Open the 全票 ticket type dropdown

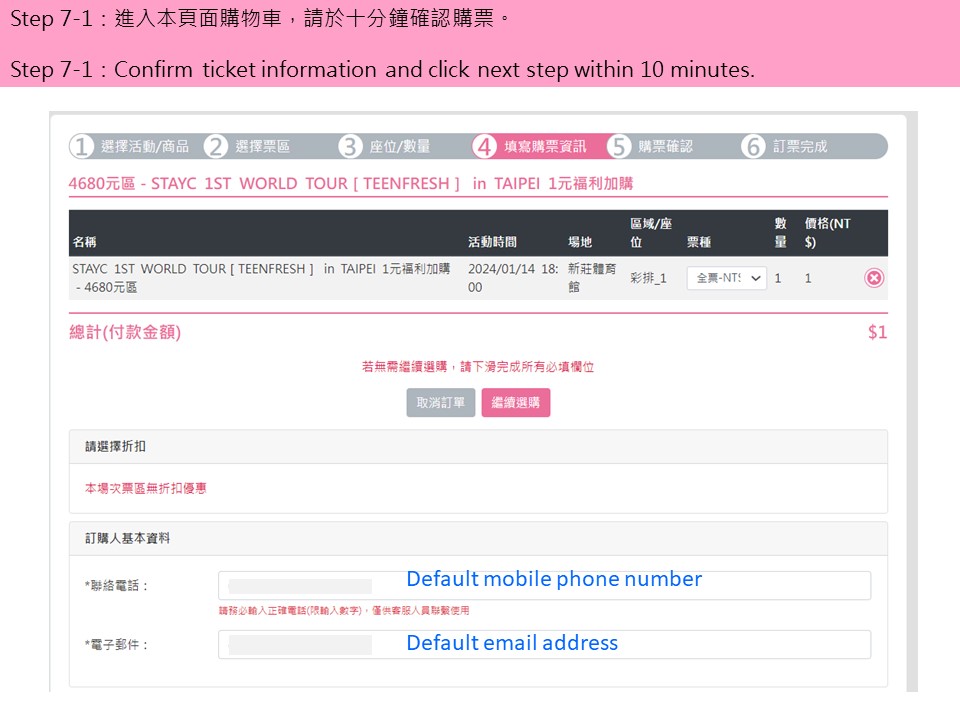tap(726, 278)
